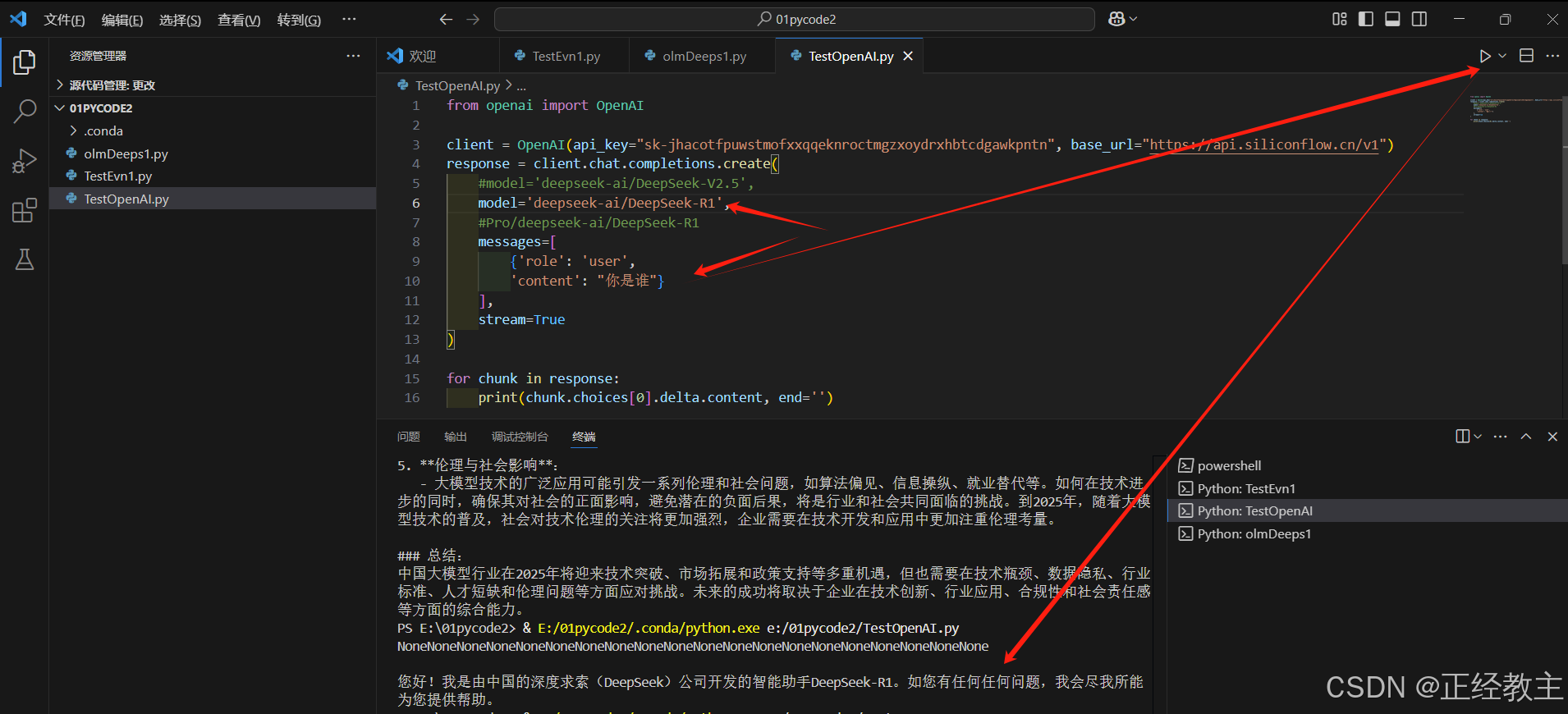Viewport: 1568px width, 714px height.
Task: Select the powershell terminal entry
Action: tap(1369, 465)
